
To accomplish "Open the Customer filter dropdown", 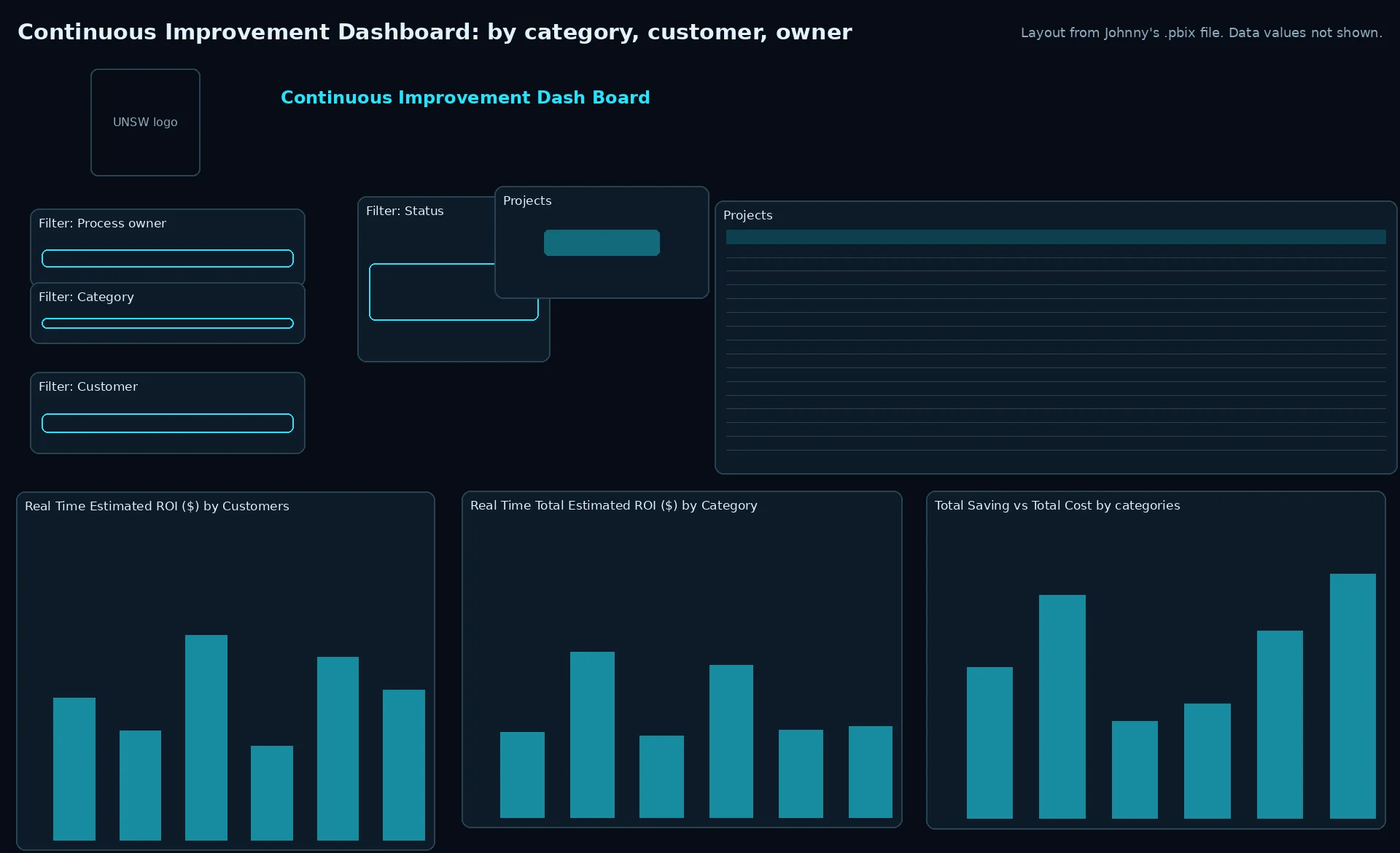I will [168, 424].
